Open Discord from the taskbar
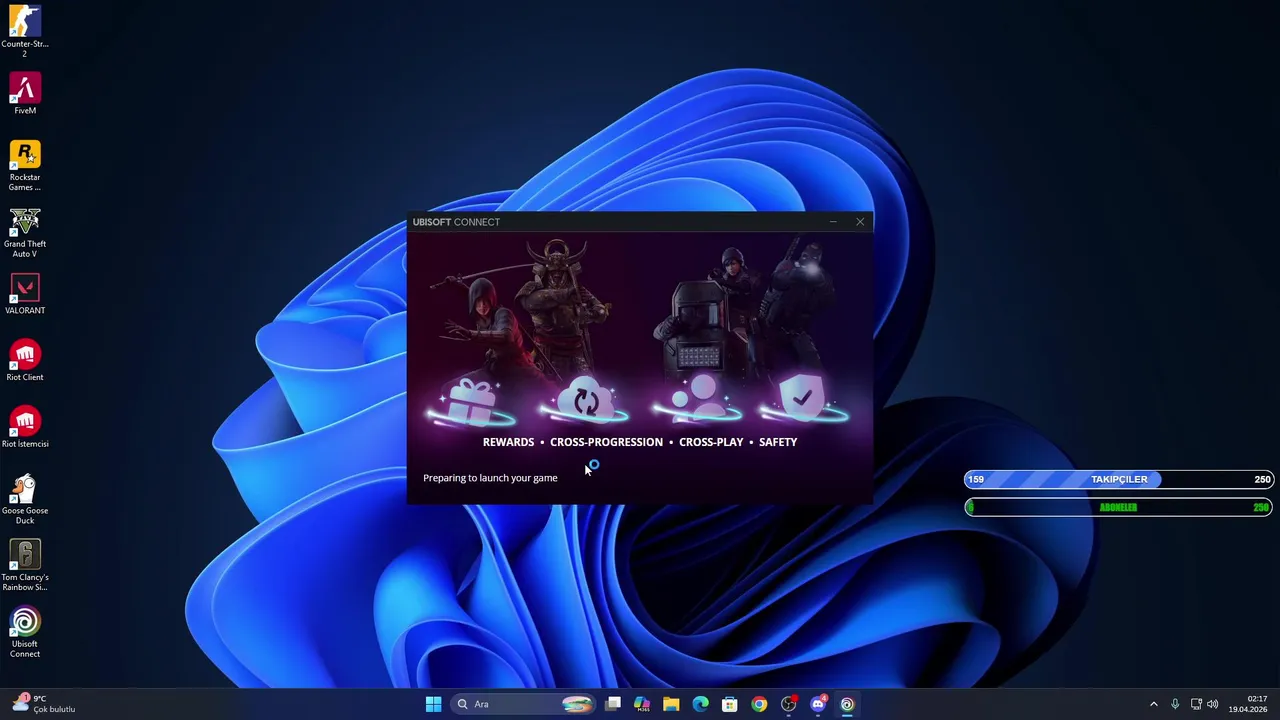This screenshot has width=1280, height=720. 818,704
